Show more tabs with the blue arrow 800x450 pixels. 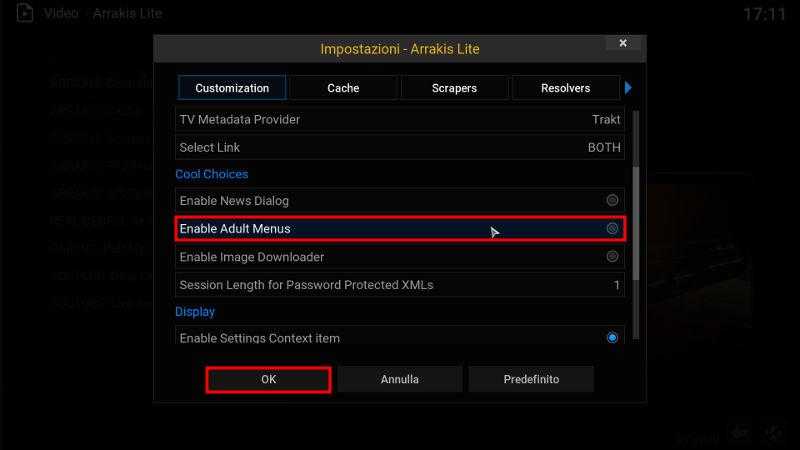(x=628, y=88)
